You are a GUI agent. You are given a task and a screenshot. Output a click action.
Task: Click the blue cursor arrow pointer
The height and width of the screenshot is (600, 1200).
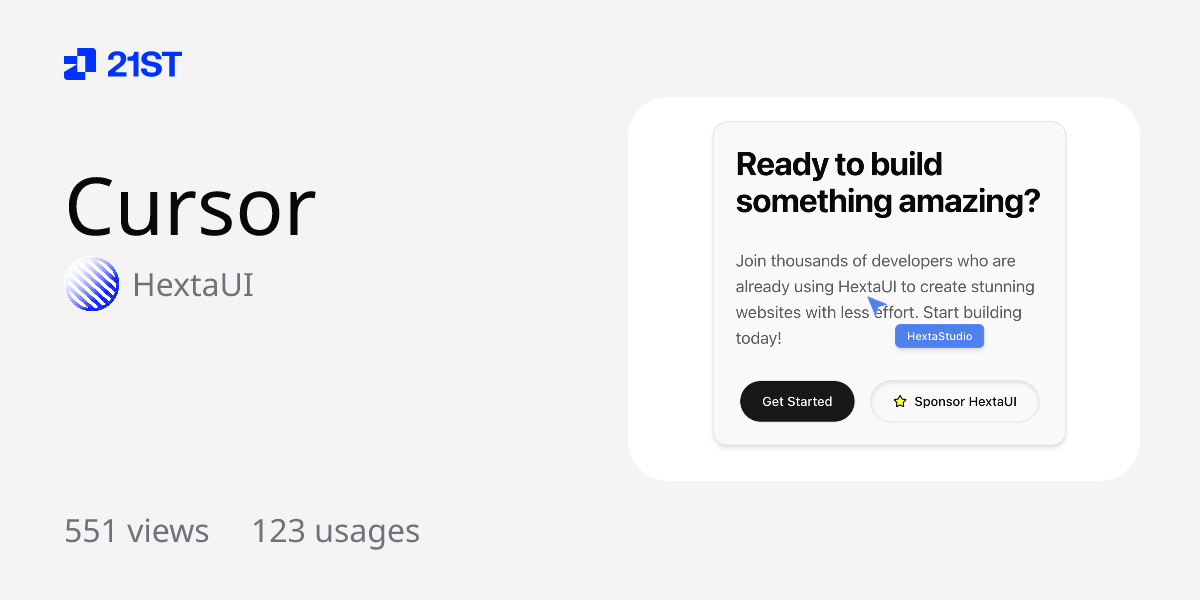pos(876,305)
